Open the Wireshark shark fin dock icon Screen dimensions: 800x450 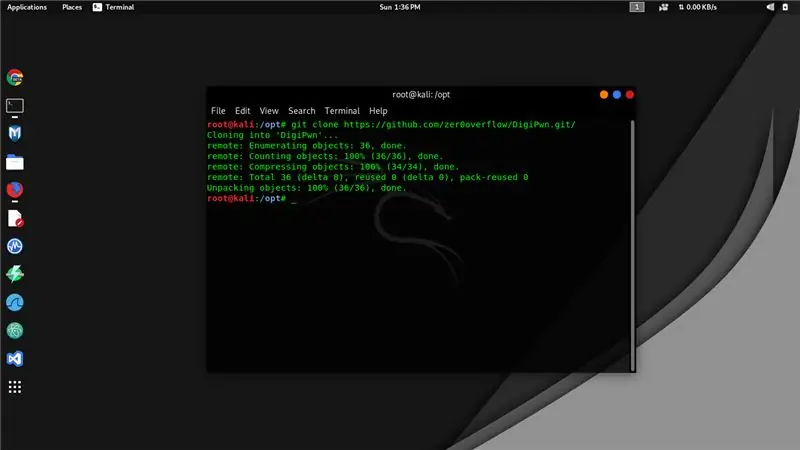pyautogui.click(x=15, y=303)
